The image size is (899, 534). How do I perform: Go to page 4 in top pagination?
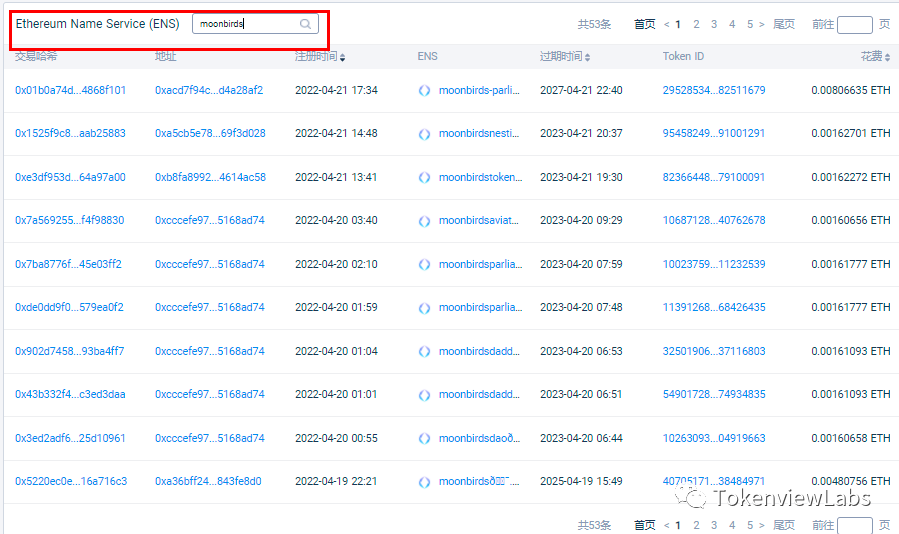coord(732,24)
